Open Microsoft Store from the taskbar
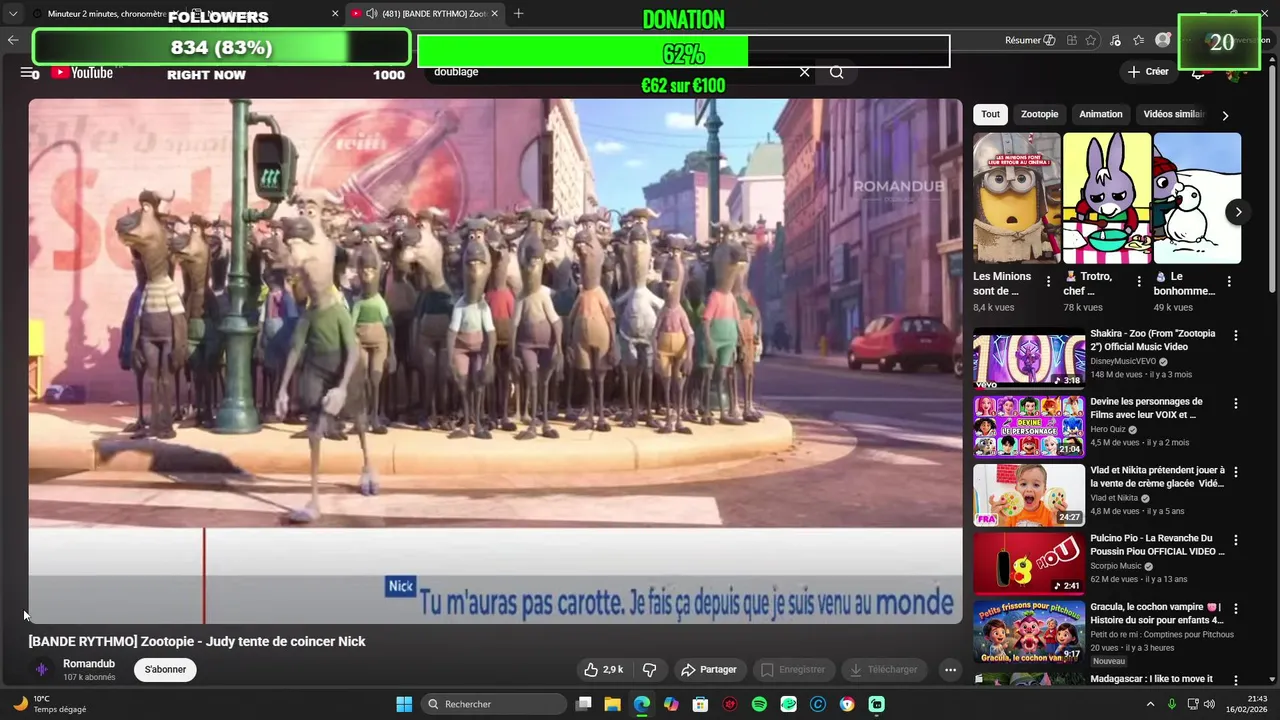This screenshot has width=1280, height=720. [x=701, y=704]
